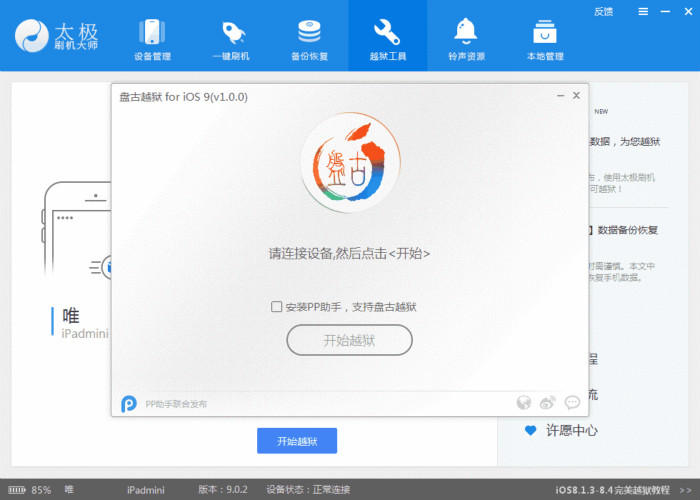Click the 反馈 feedback link

[x=603, y=12]
